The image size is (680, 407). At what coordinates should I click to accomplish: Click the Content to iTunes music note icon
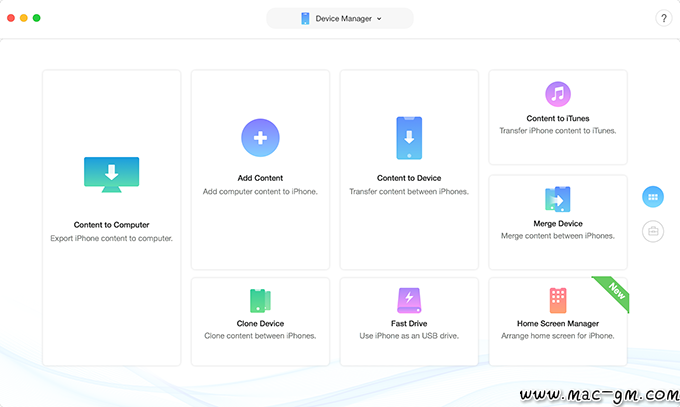click(558, 94)
